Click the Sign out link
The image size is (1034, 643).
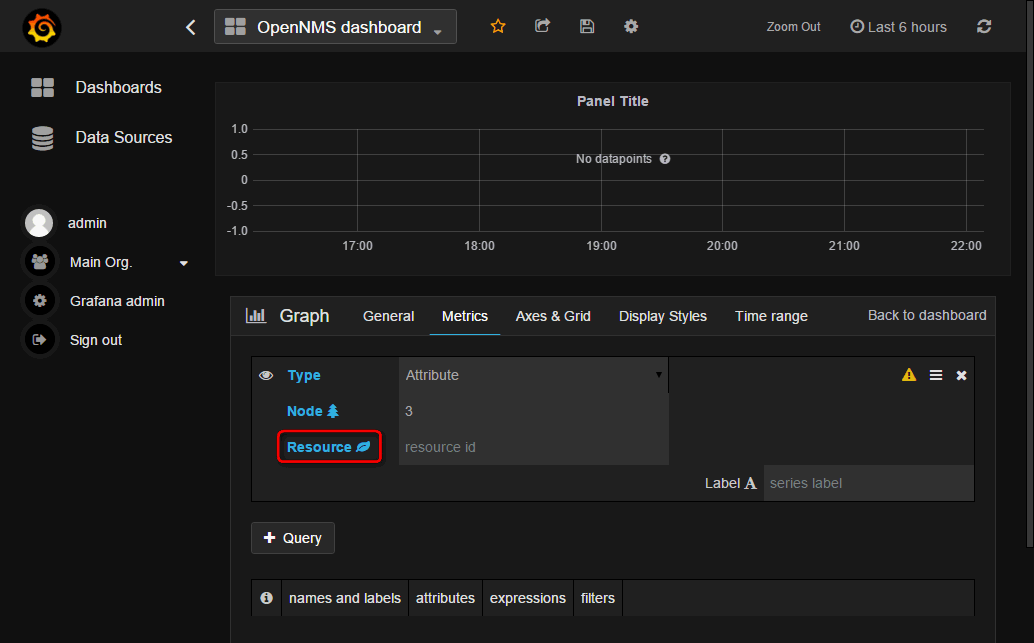[96, 340]
